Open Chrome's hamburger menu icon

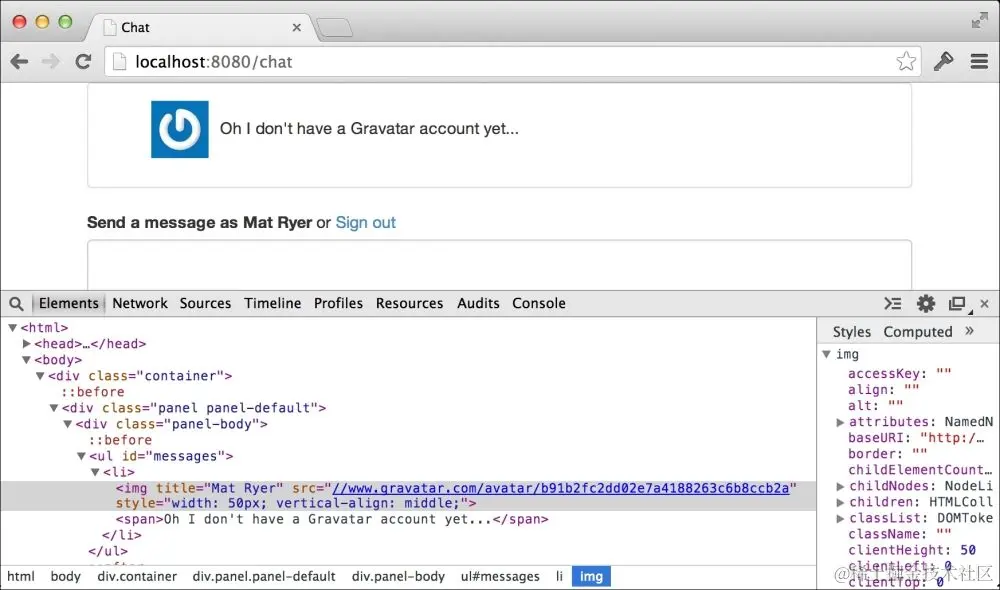pyautogui.click(x=978, y=61)
